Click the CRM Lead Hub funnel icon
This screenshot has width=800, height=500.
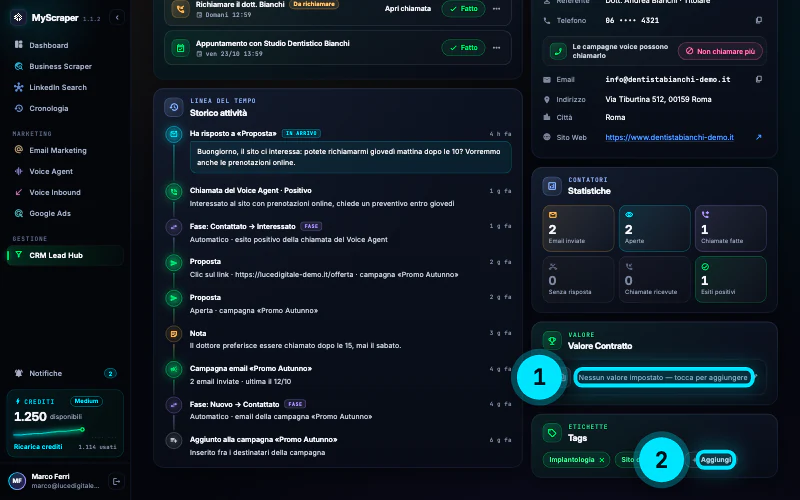pos(19,255)
